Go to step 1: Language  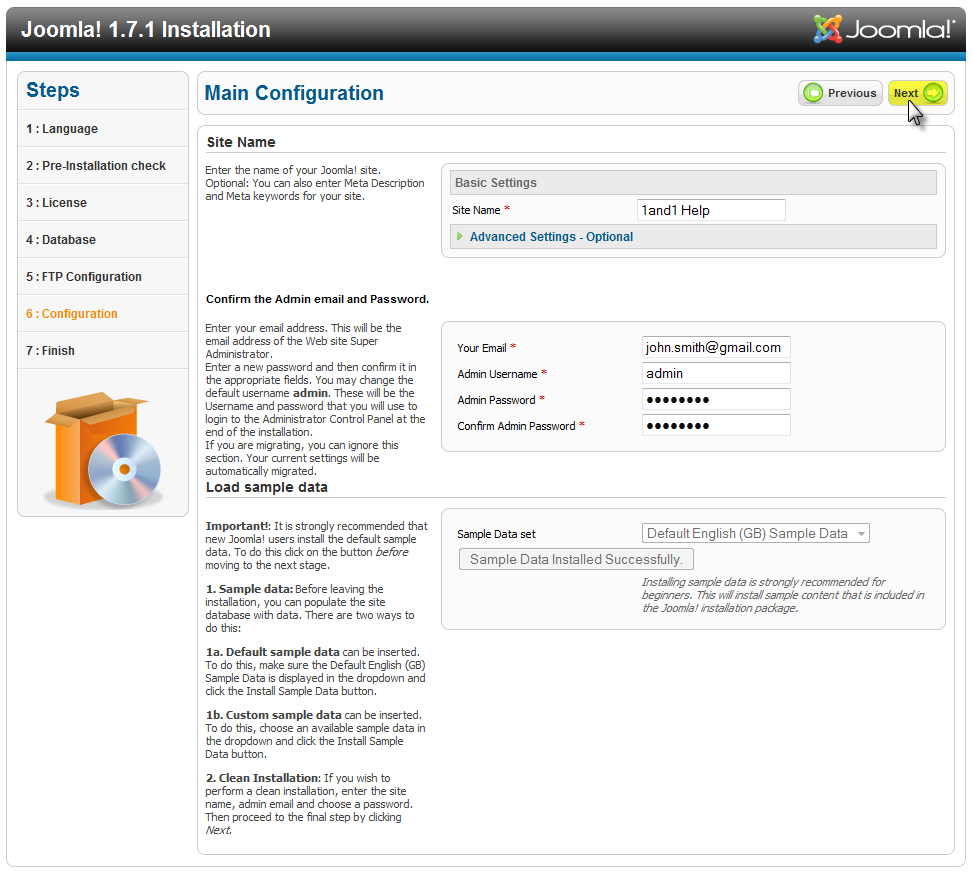point(62,129)
